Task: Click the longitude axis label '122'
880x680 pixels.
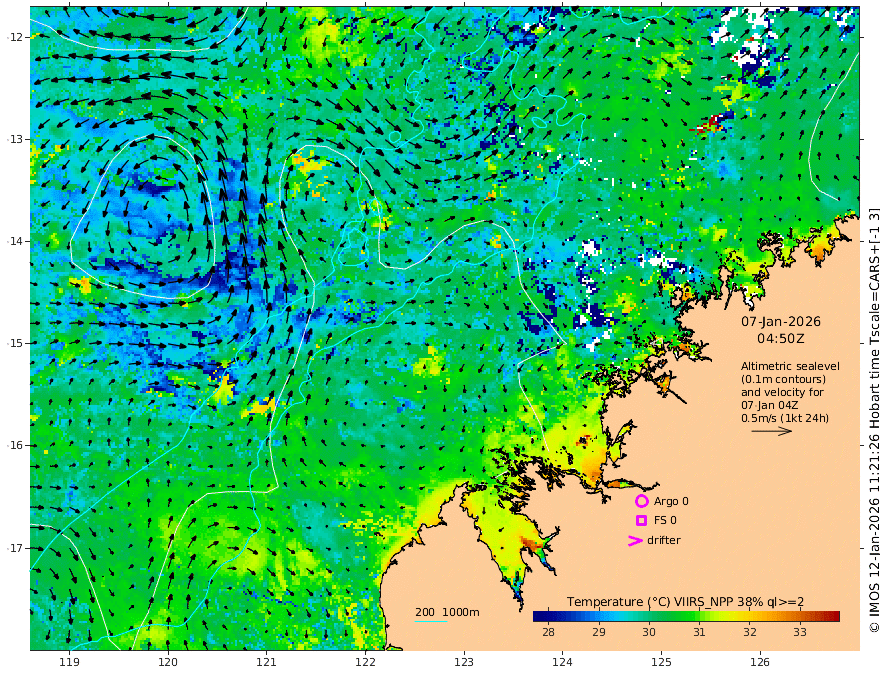Action: pyautogui.click(x=365, y=663)
